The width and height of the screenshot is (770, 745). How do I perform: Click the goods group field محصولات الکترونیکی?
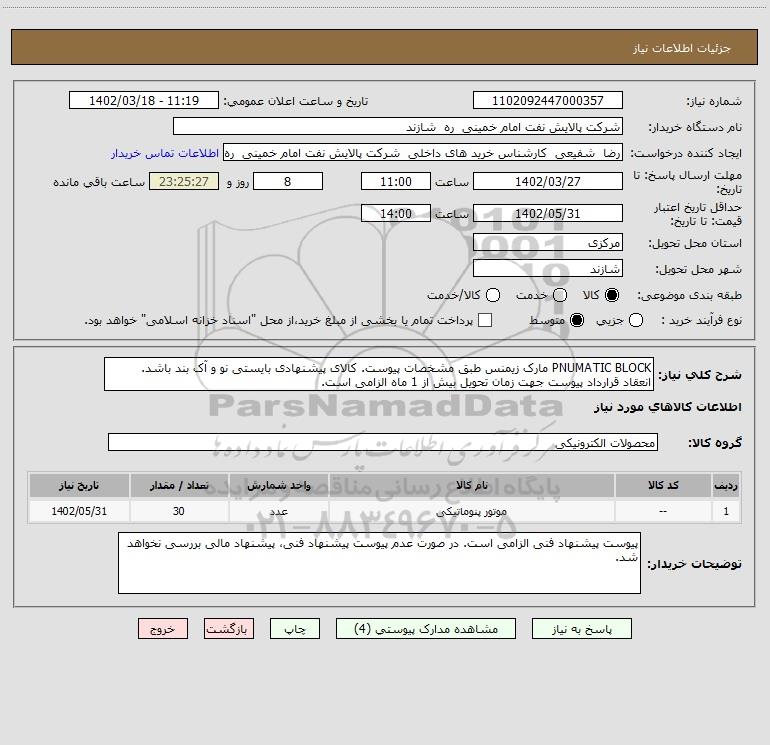tap(383, 442)
